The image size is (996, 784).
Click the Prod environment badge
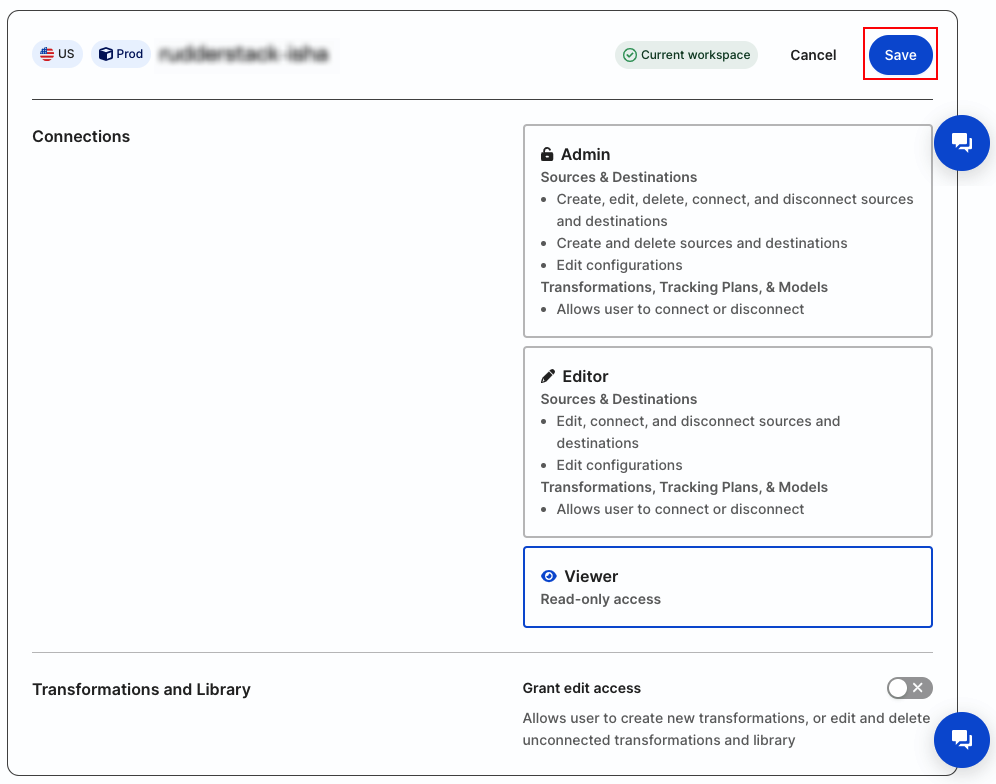(x=121, y=54)
